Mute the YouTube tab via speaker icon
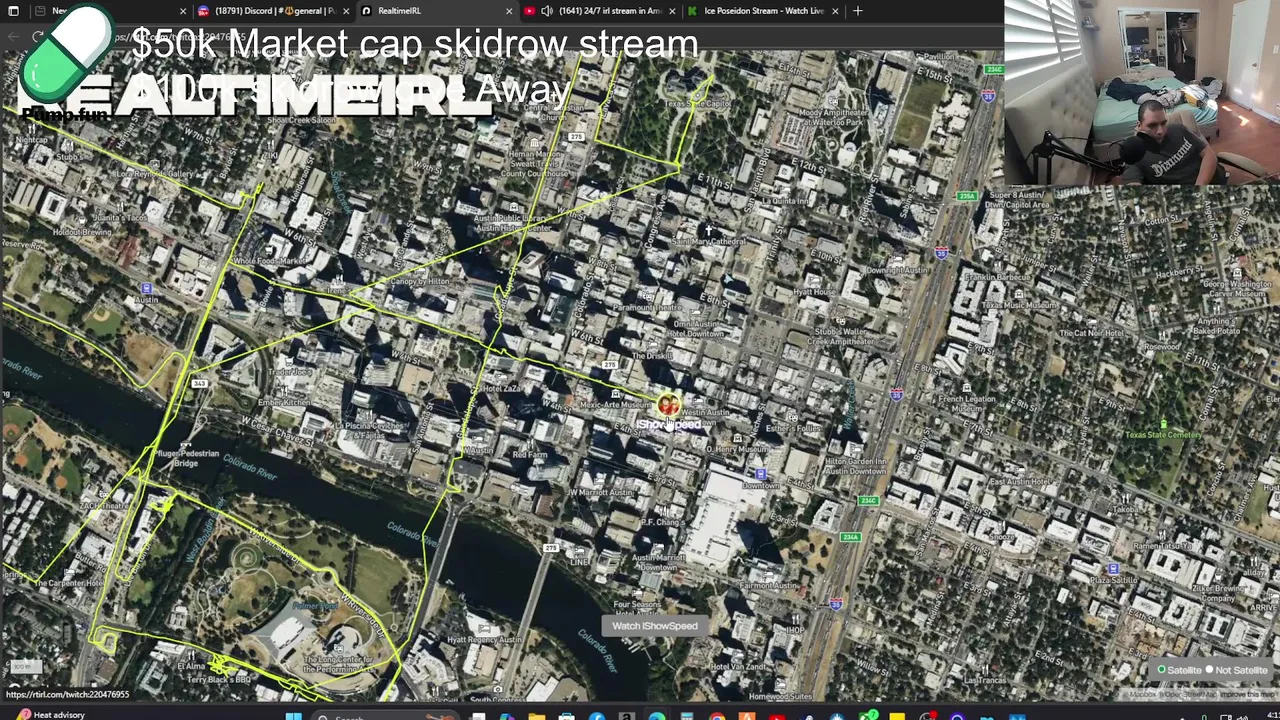 click(x=547, y=11)
